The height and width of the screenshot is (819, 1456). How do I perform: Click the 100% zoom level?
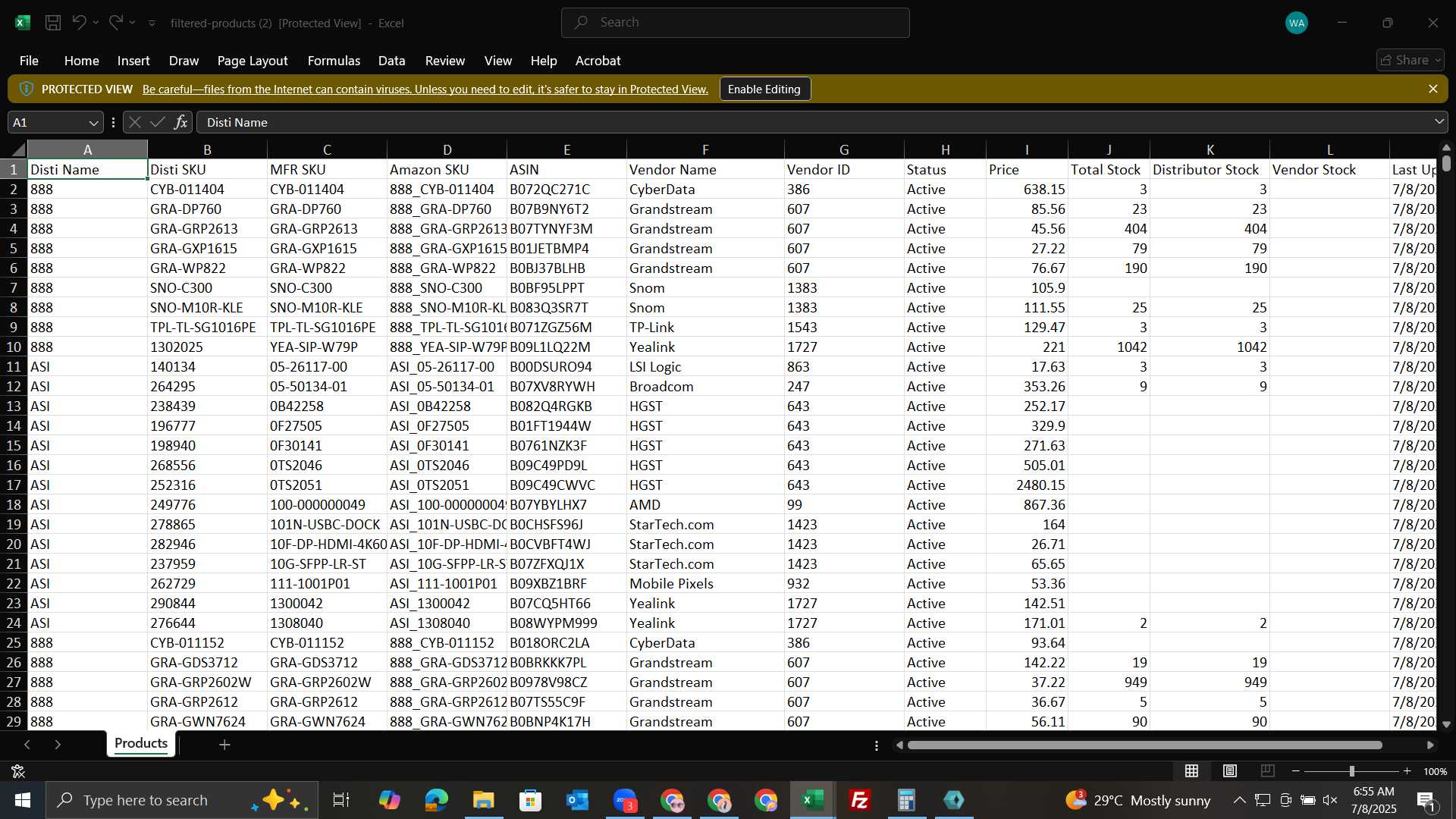coord(1435,771)
